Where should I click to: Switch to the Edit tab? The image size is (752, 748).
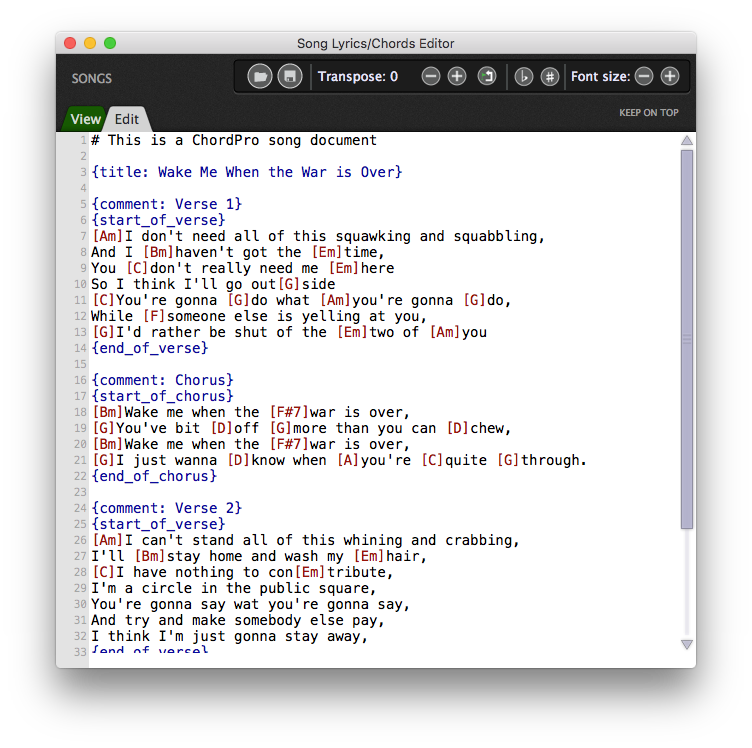click(127, 119)
